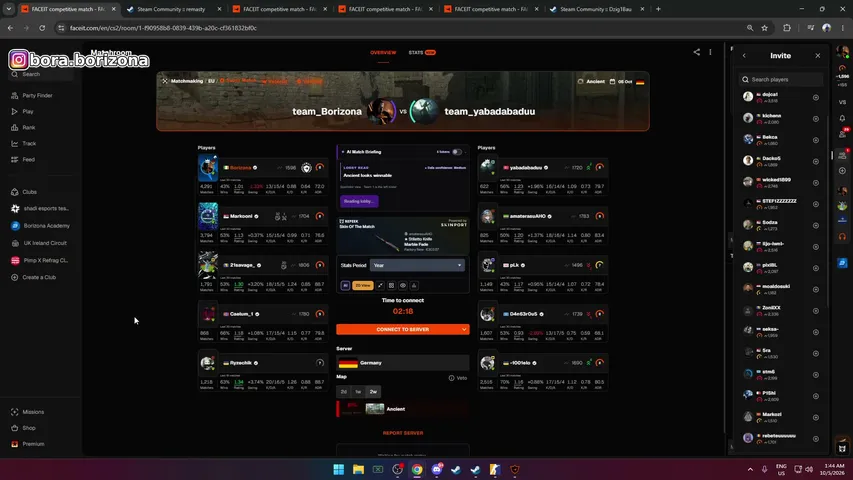Invite player wicked1899

[x=815, y=183]
